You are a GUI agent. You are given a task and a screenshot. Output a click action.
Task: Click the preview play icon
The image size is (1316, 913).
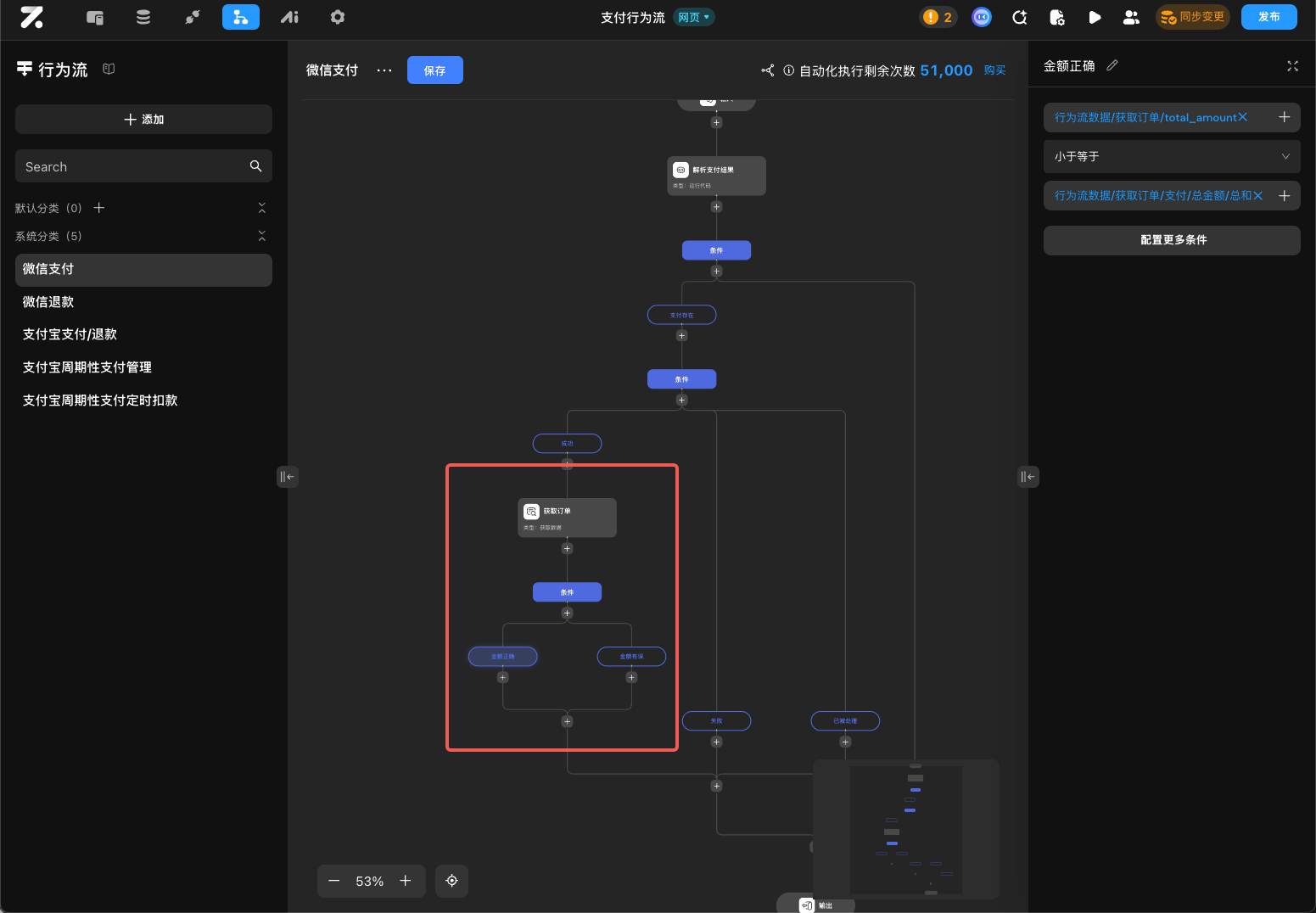pyautogui.click(x=1095, y=17)
